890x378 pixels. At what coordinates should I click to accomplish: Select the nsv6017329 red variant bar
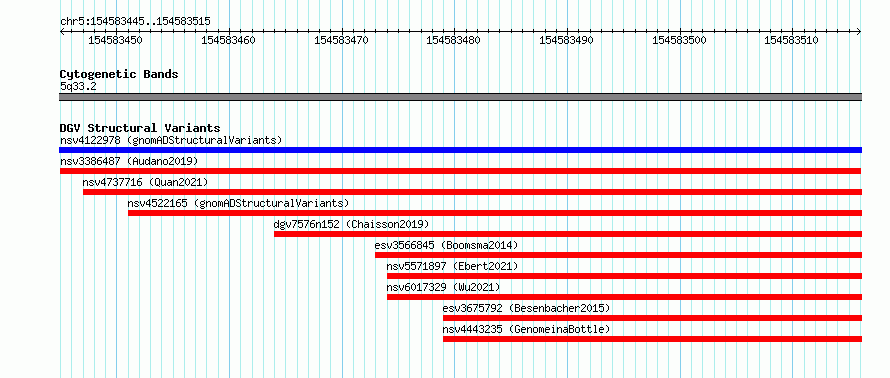[624, 297]
